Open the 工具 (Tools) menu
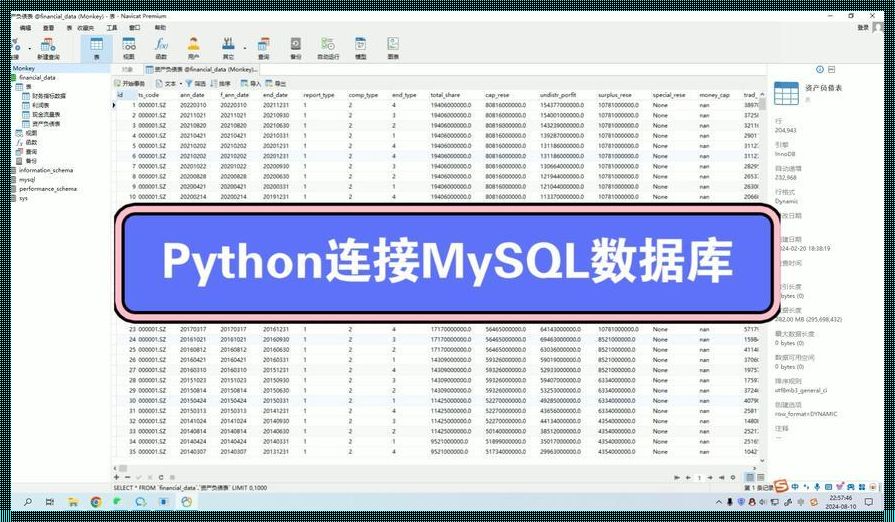This screenshot has height=522, width=895. coord(112,28)
